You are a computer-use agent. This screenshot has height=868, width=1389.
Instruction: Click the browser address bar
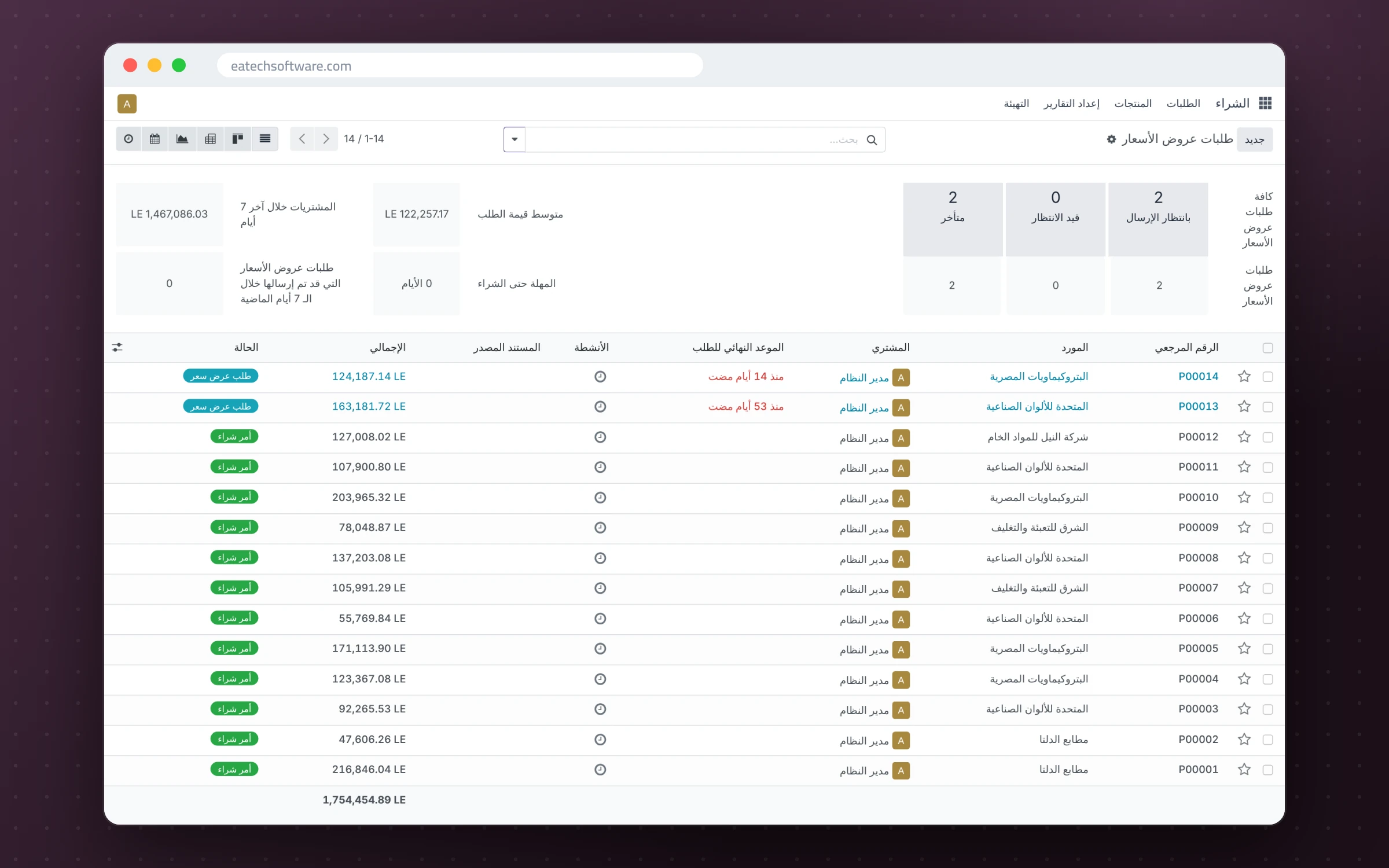pyautogui.click(x=460, y=65)
